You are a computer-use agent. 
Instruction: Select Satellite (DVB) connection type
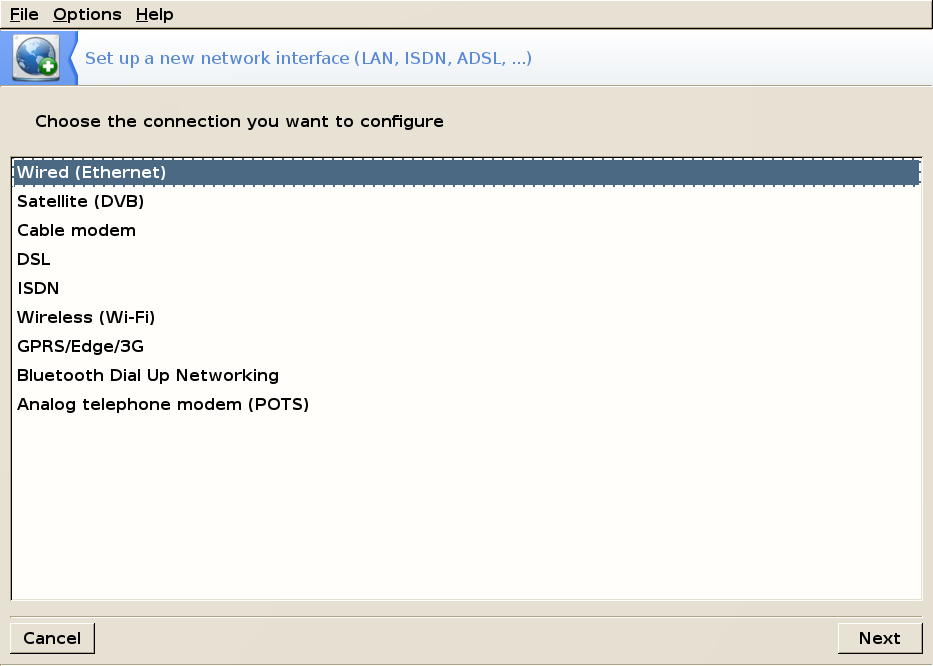466,201
